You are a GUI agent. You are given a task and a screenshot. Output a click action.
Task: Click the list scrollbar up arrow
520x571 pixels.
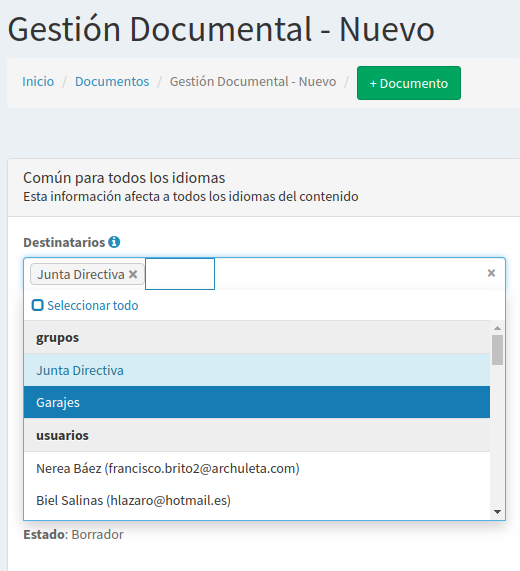(497, 328)
